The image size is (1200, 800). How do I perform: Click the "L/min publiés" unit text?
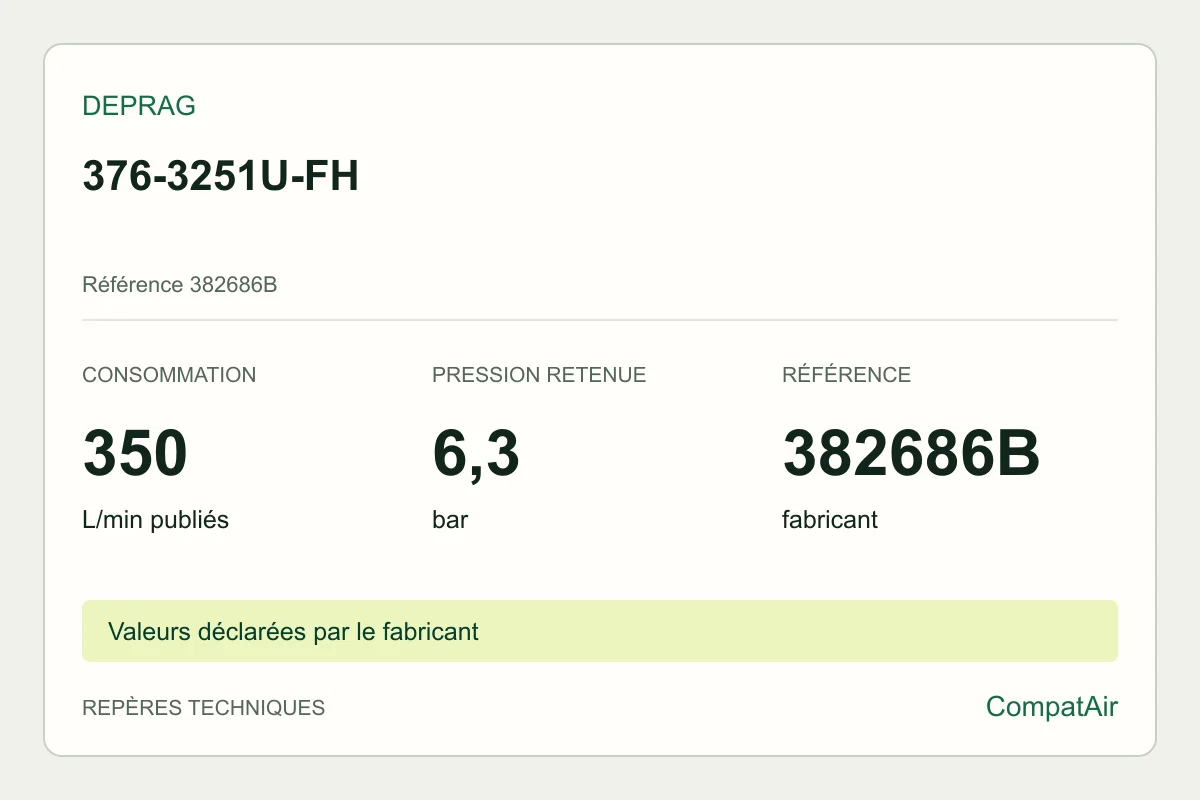click(x=156, y=520)
